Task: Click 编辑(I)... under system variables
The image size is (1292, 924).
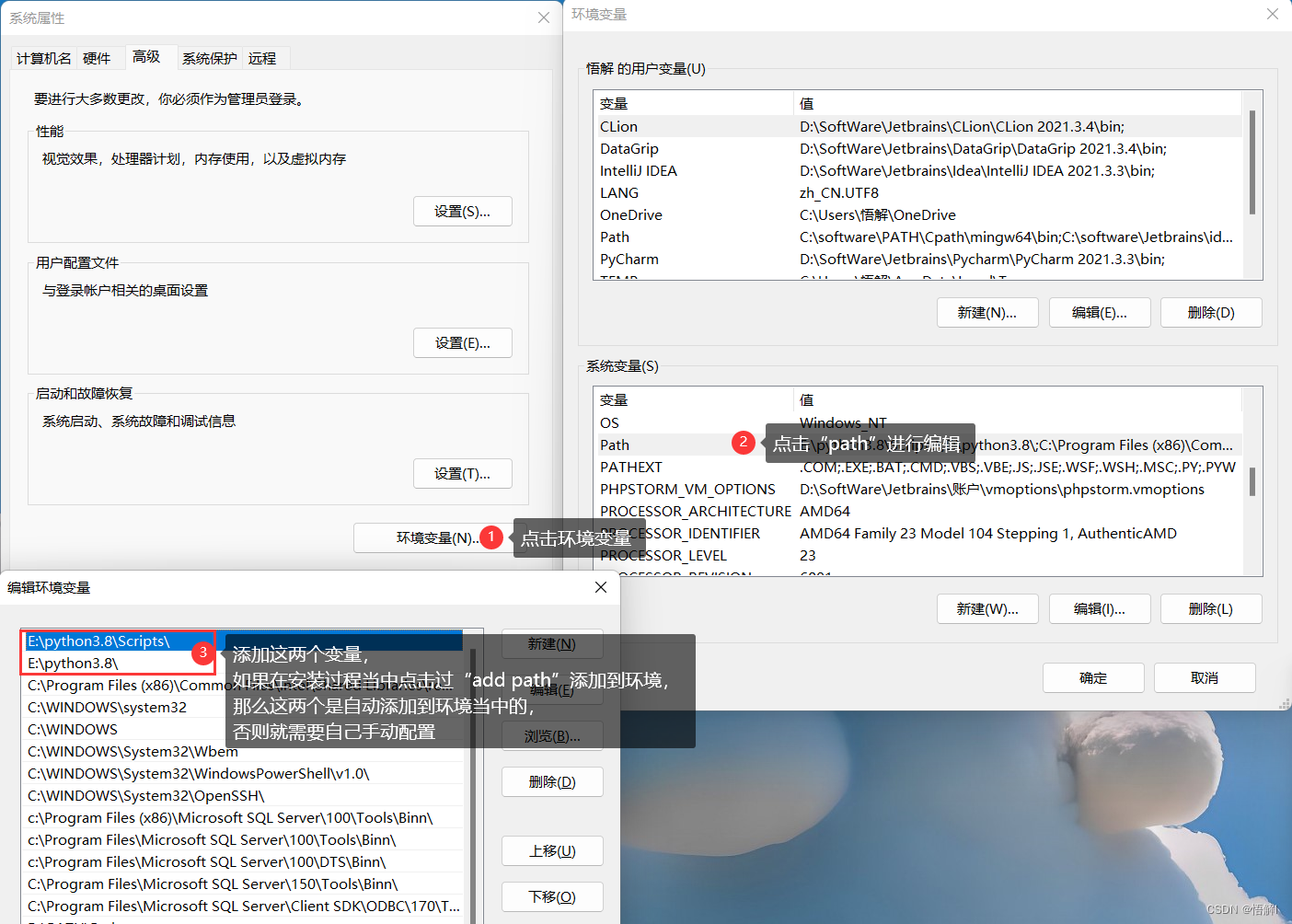Action: [1100, 609]
